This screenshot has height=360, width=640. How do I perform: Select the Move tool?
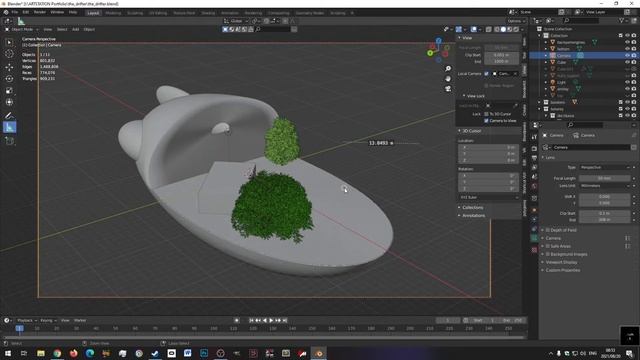9,67
